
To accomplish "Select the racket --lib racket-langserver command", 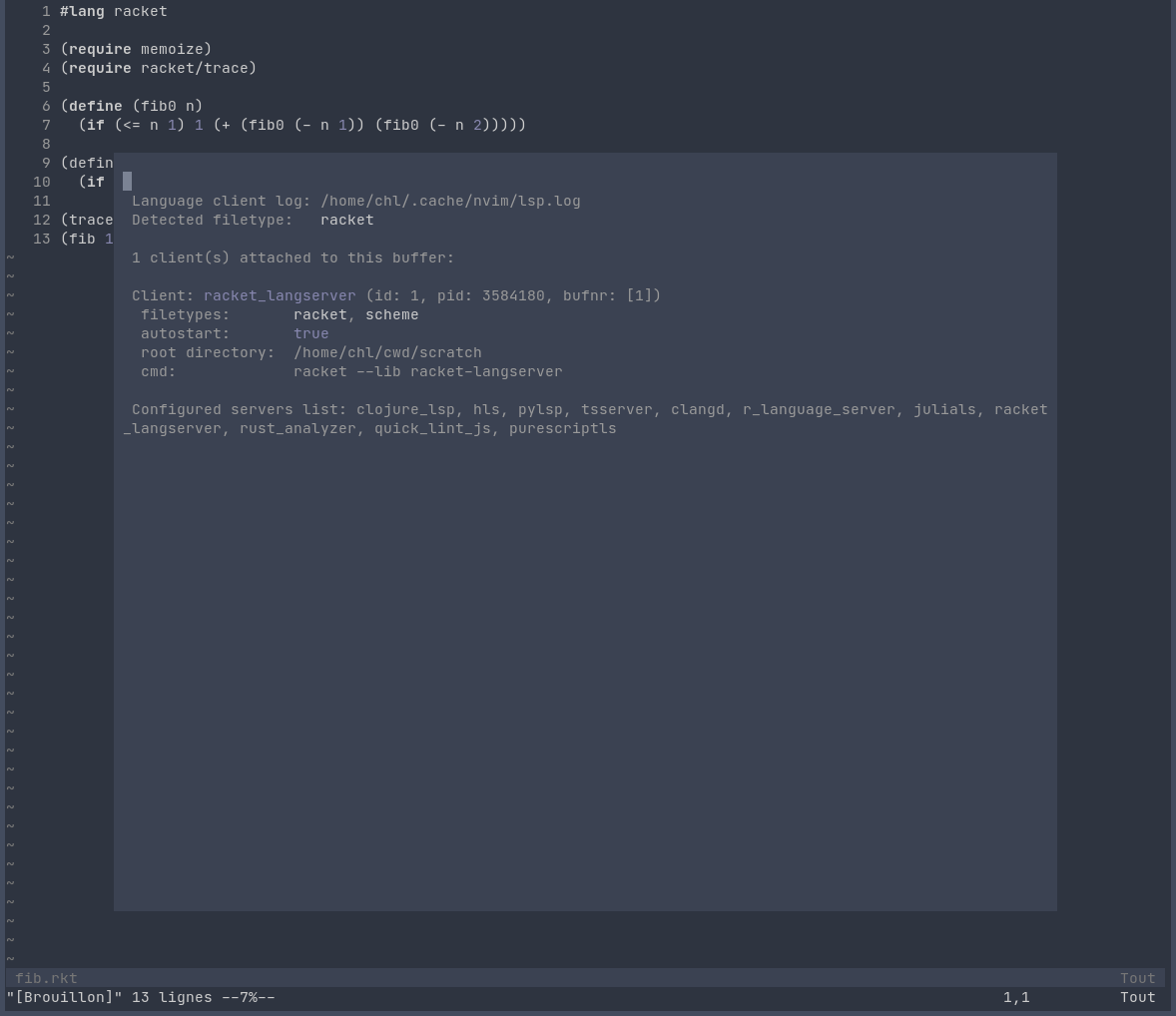I will (427, 371).
